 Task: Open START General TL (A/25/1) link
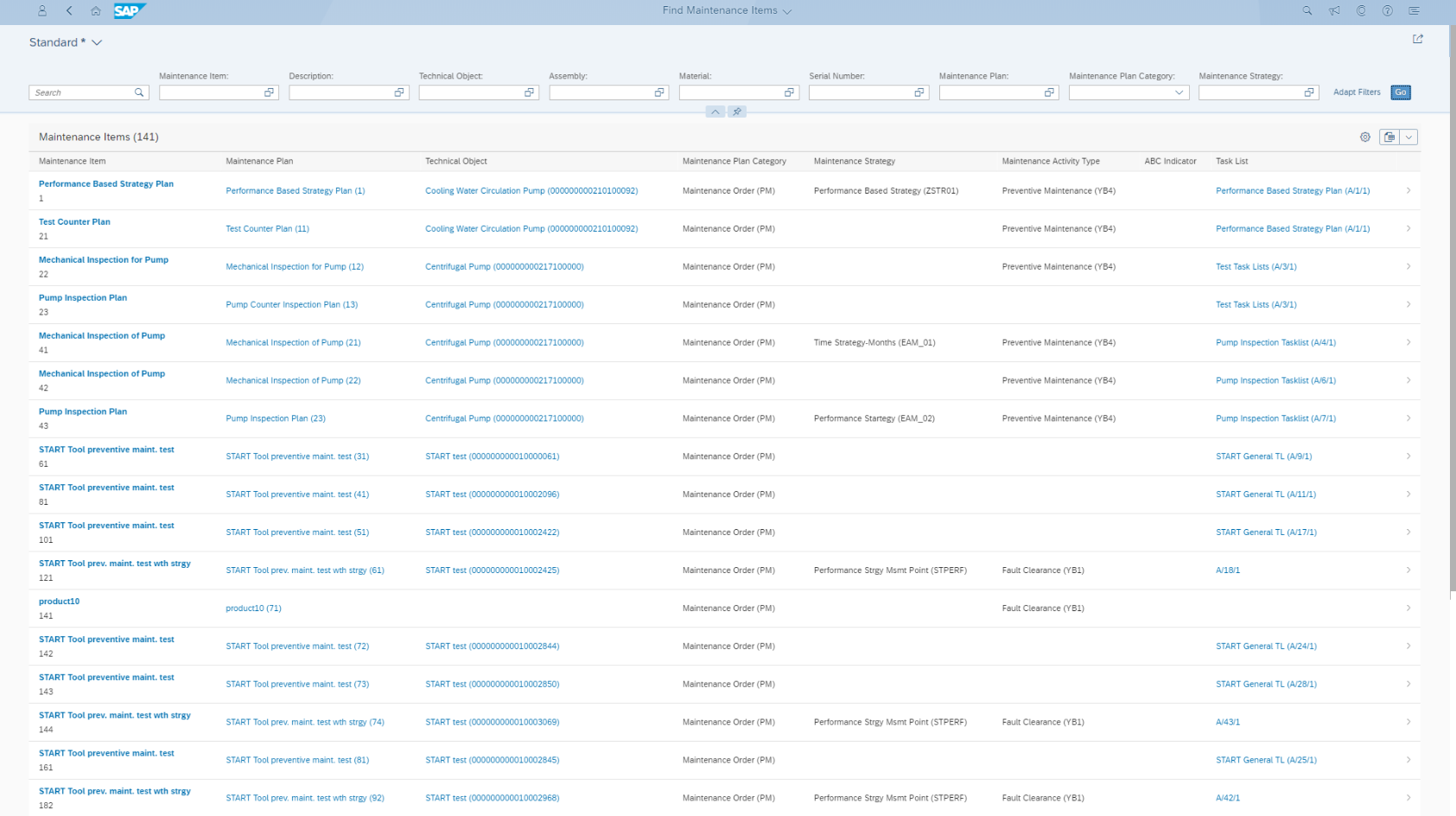click(x=1266, y=761)
